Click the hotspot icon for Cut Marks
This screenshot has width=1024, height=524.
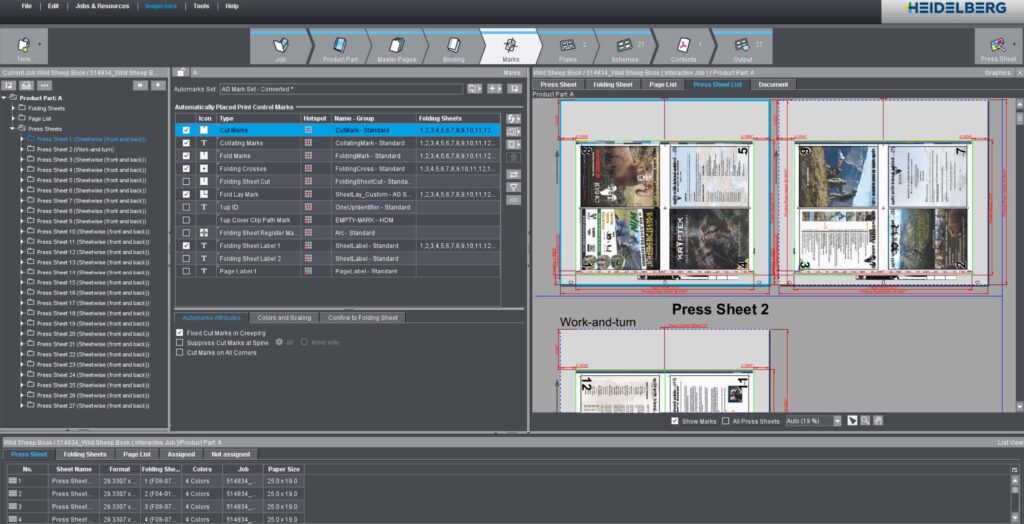point(309,130)
